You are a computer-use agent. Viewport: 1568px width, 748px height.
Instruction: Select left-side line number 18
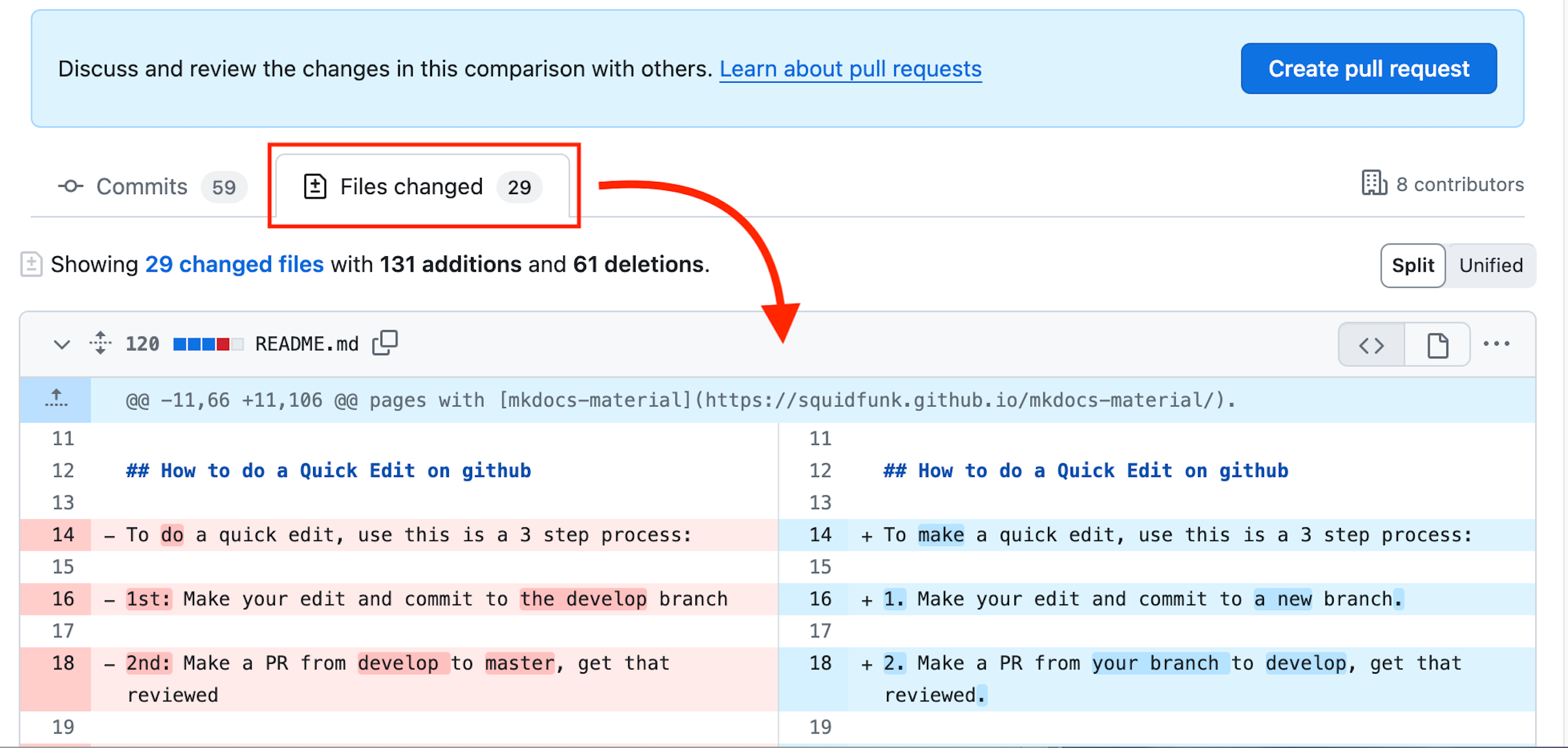coord(56,679)
